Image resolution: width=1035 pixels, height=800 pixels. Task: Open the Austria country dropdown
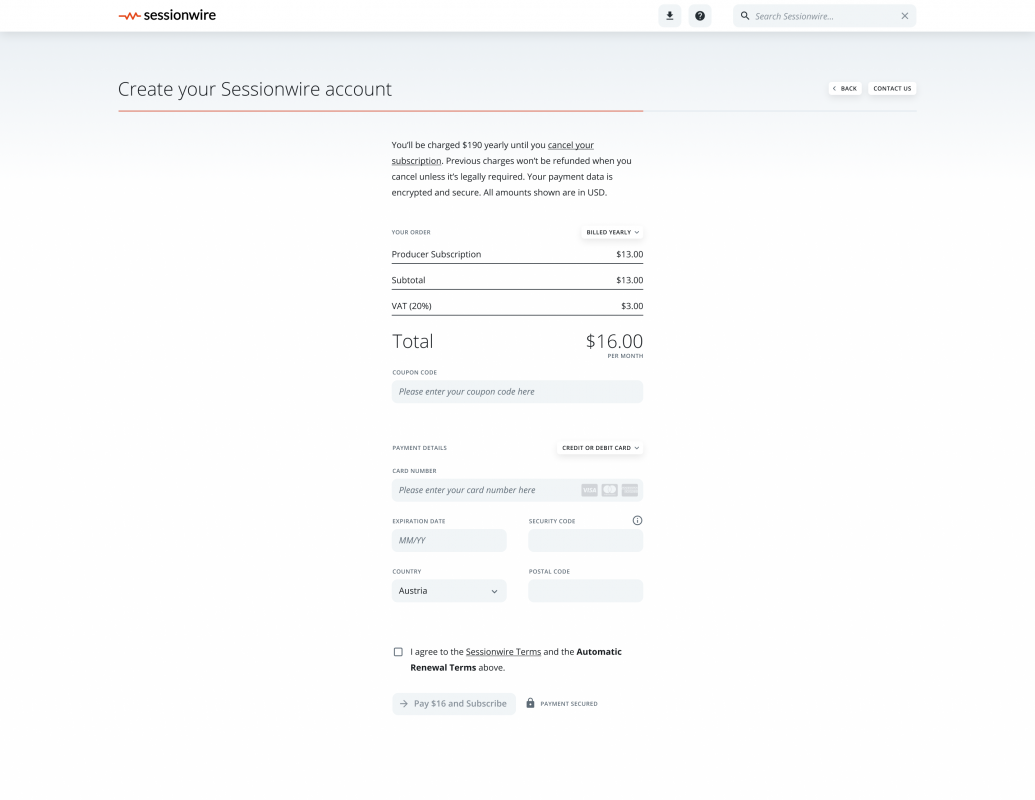pos(449,591)
